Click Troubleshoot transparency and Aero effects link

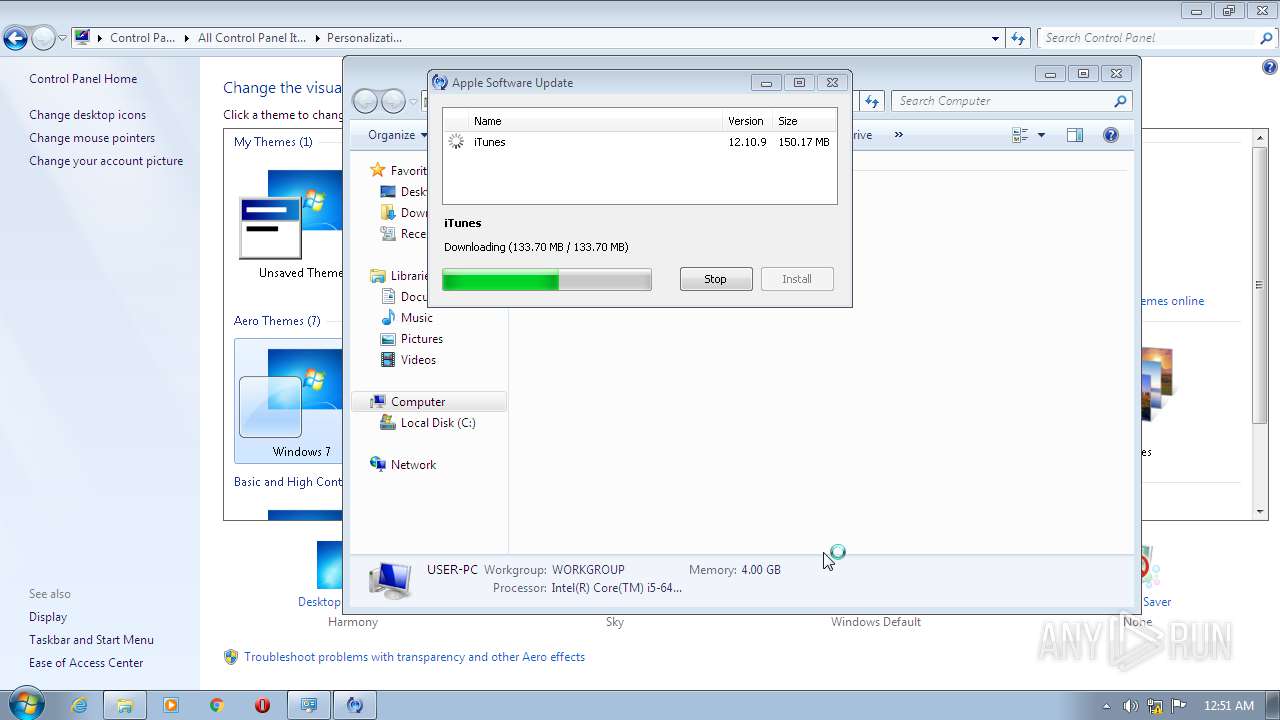[x=414, y=657]
